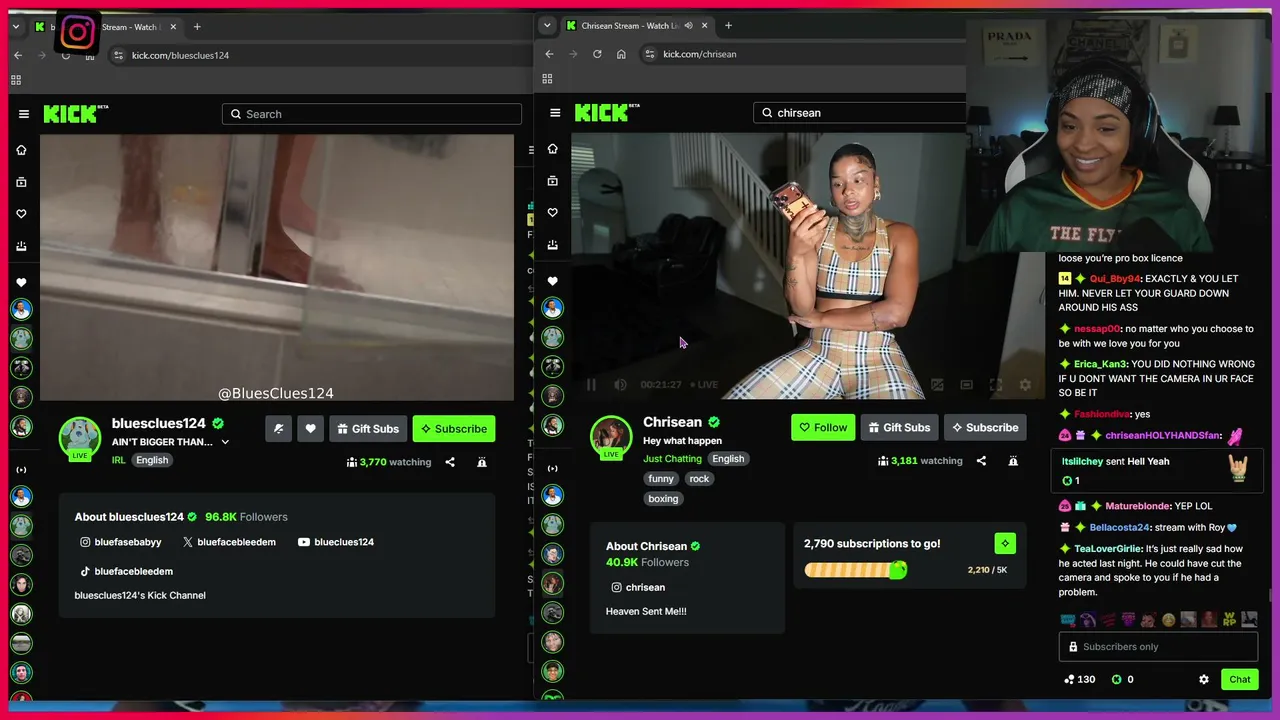
Task: Open bluefacebleedem X profile link
Action: pyautogui.click(x=229, y=542)
